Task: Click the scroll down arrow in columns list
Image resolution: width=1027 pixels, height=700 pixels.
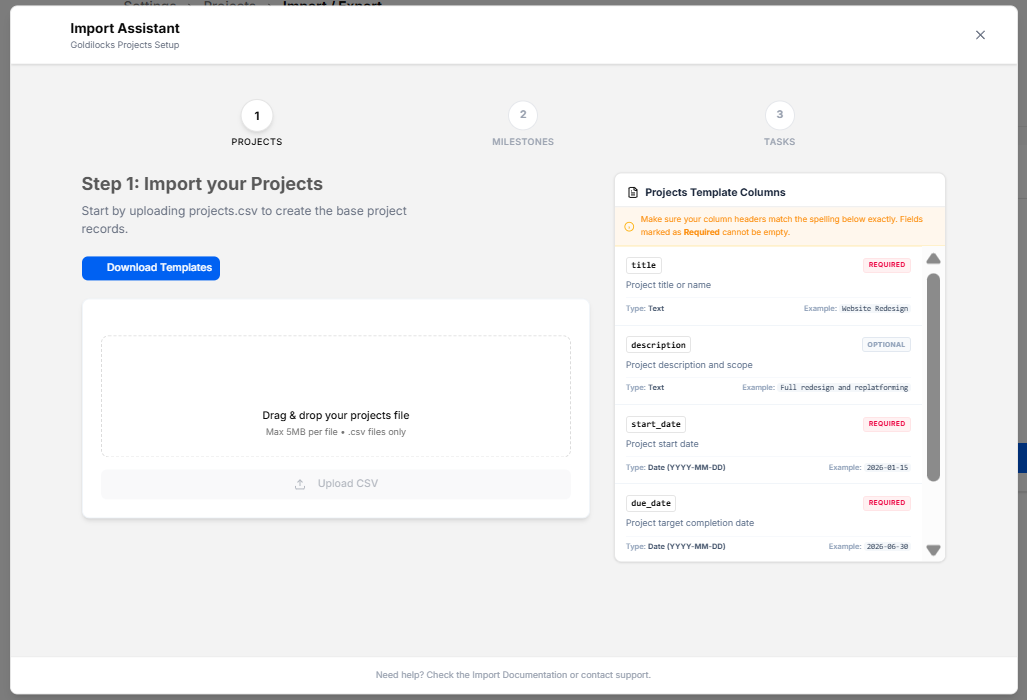Action: [933, 550]
